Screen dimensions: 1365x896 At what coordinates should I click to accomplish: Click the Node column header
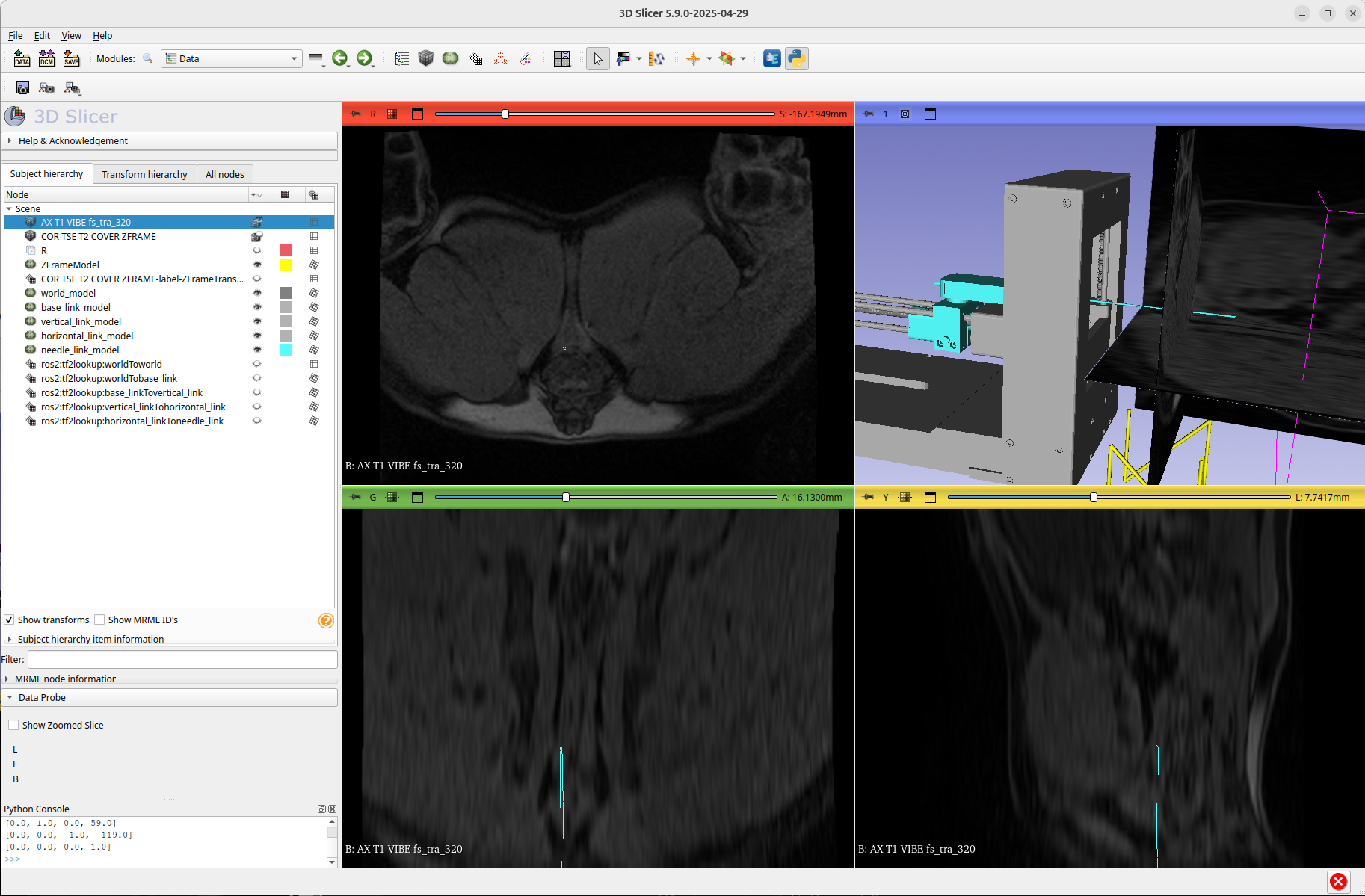coord(126,195)
